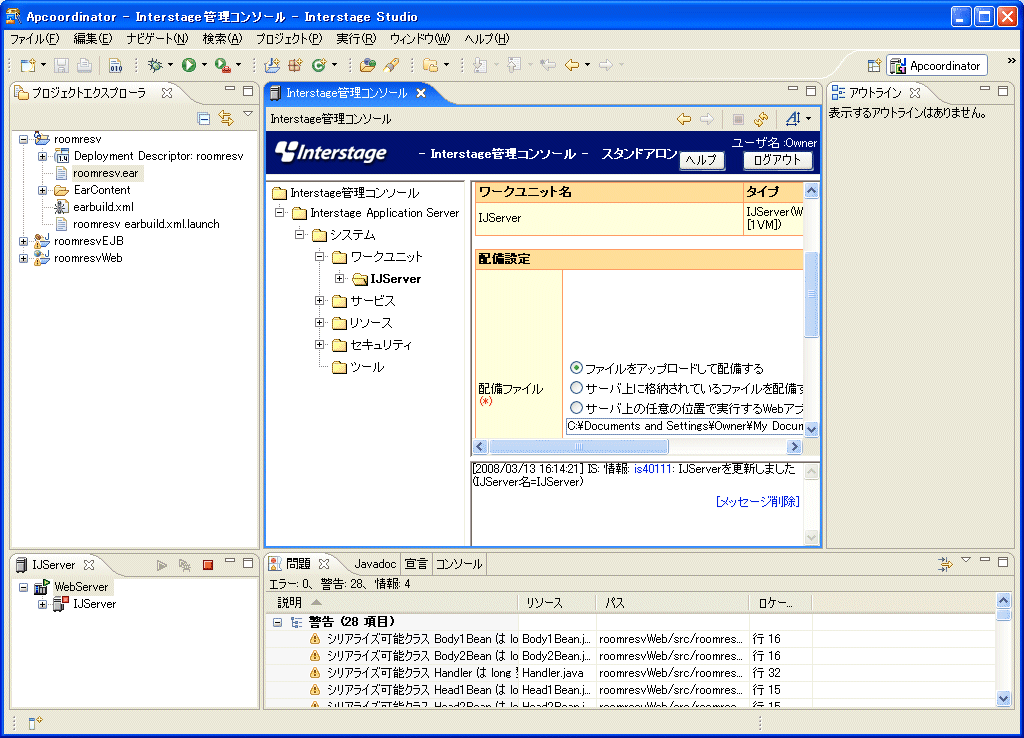The width and height of the screenshot is (1024, 738).
Task: Select the IJServer folder in console tree
Action: (395, 279)
